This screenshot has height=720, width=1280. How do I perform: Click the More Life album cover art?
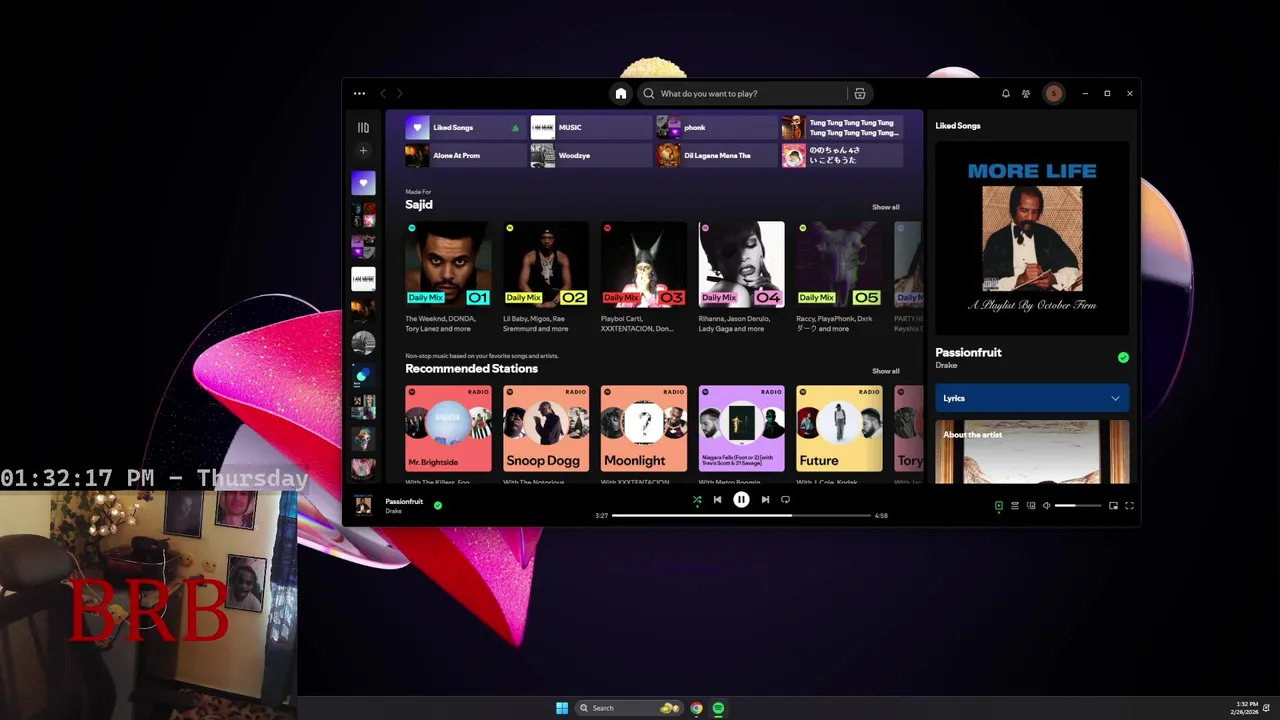pyautogui.click(x=1032, y=238)
